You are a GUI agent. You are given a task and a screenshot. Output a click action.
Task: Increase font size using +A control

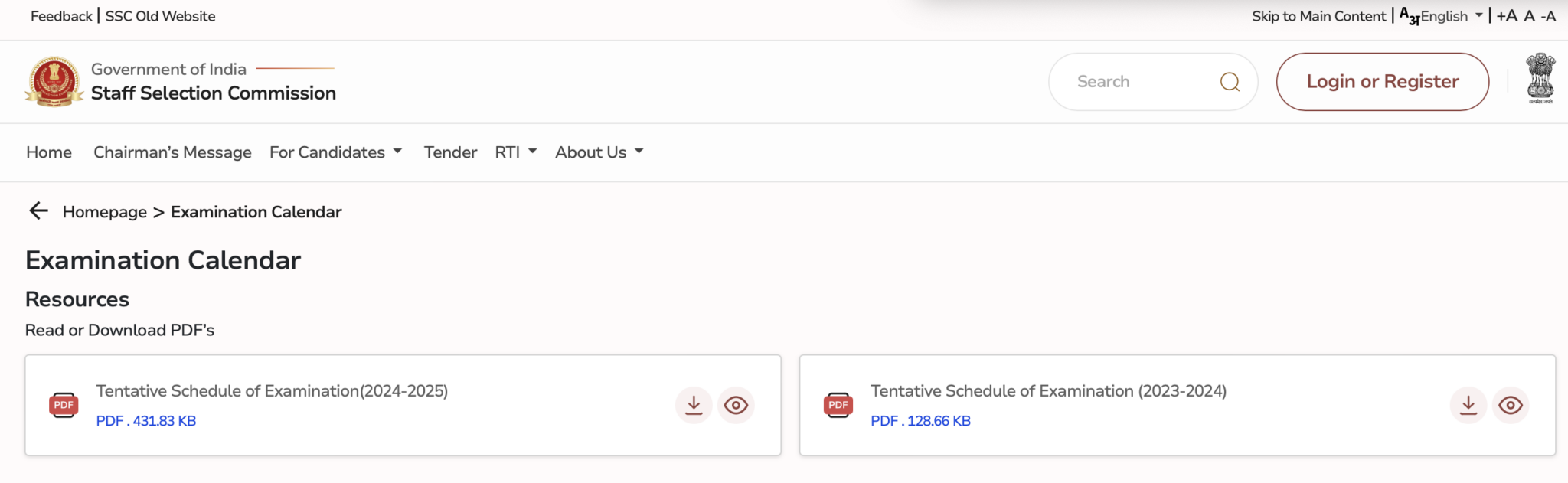pos(1507,15)
